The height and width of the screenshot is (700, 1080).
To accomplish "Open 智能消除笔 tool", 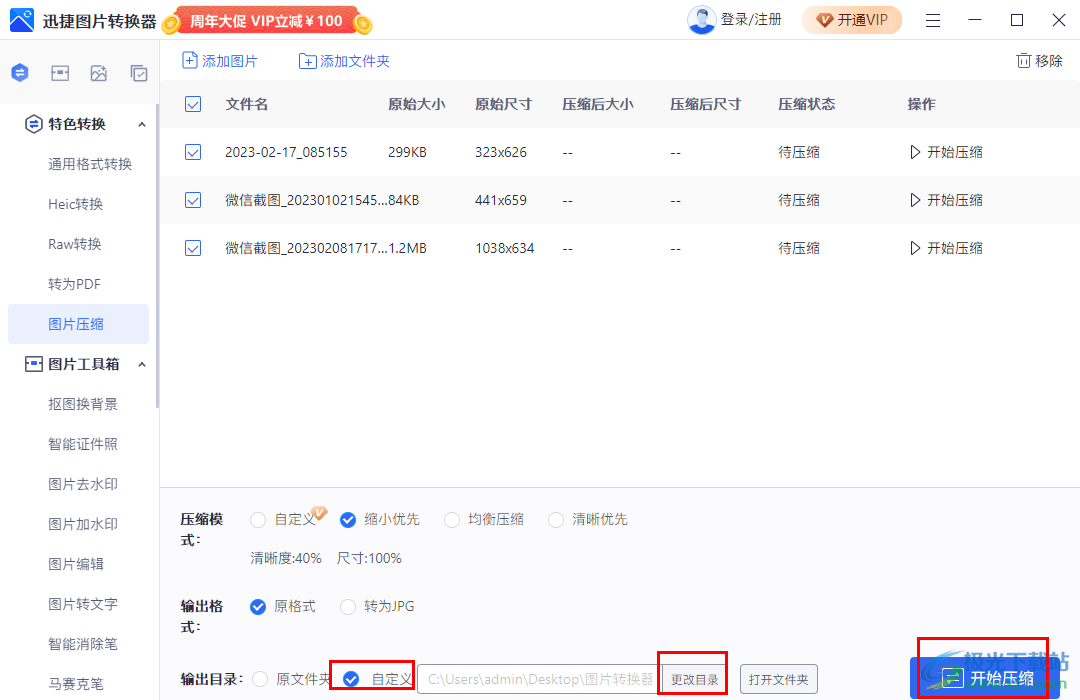I will [x=83, y=644].
